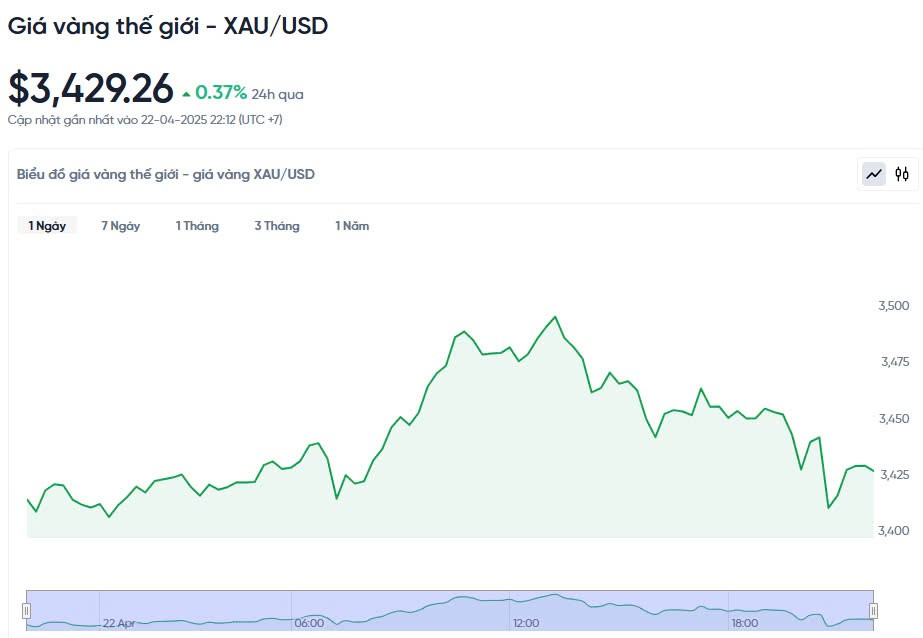923x638 pixels.
Task: Show the 3 Tháng chart range
Action: point(276,226)
